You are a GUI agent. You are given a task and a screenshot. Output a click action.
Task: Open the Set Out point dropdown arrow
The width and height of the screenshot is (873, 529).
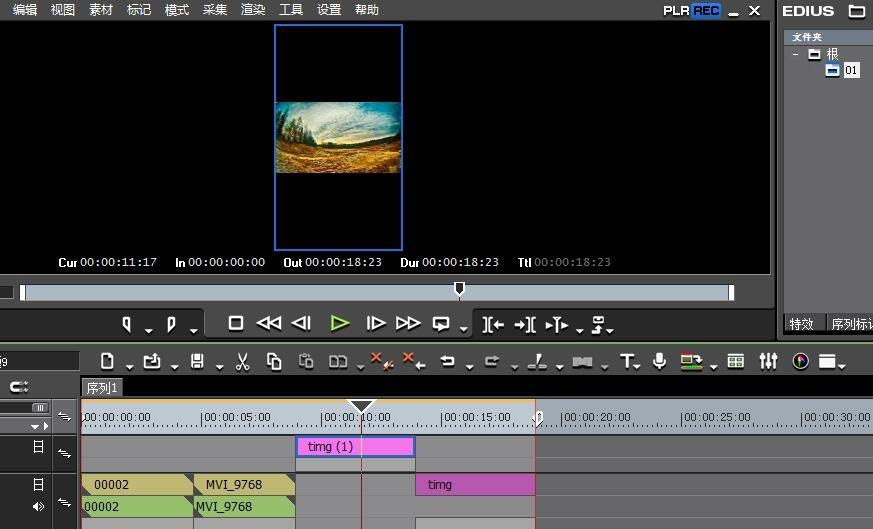pyautogui.click(x=193, y=331)
